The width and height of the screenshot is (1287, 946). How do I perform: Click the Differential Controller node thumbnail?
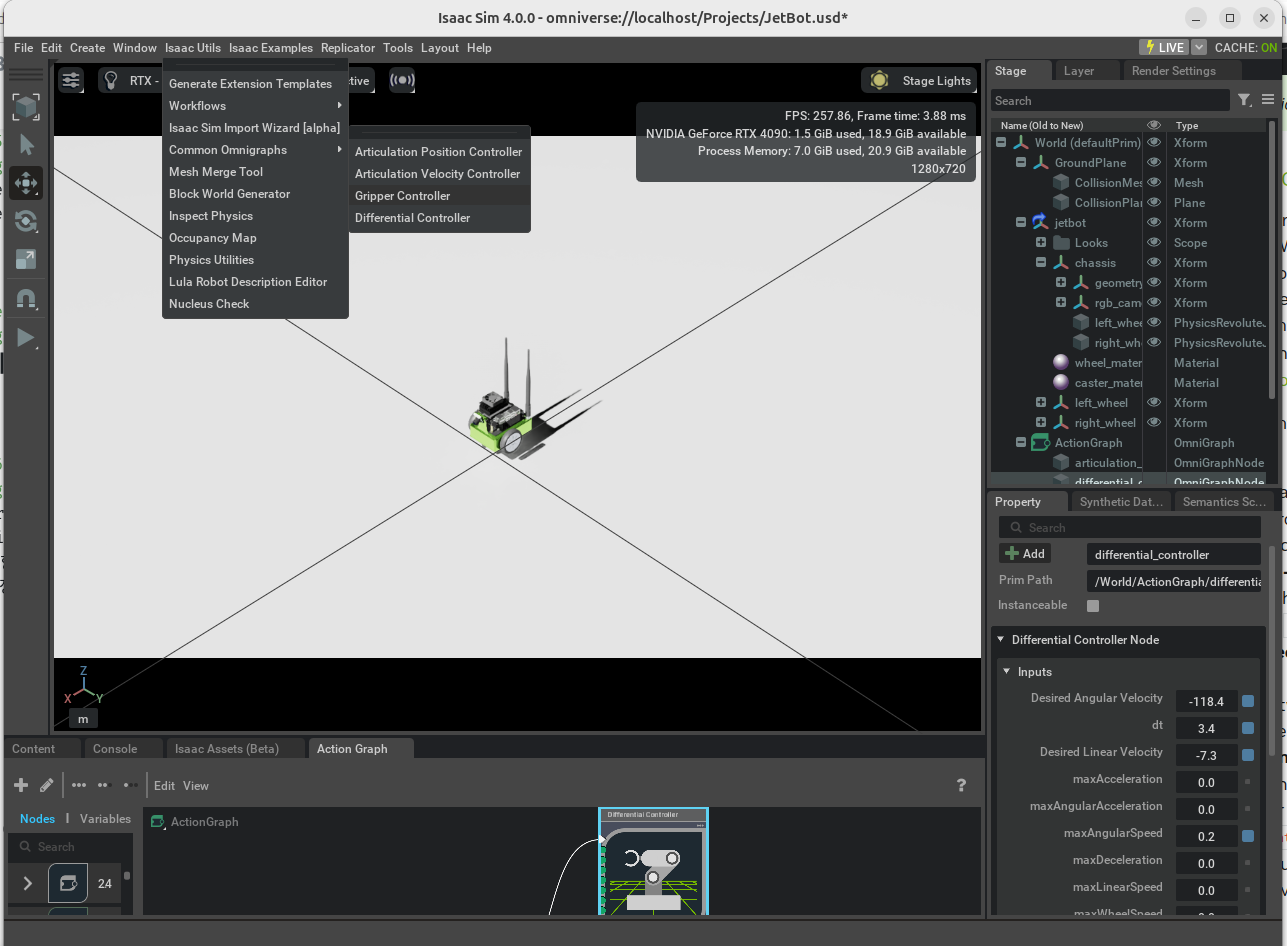tap(653, 870)
